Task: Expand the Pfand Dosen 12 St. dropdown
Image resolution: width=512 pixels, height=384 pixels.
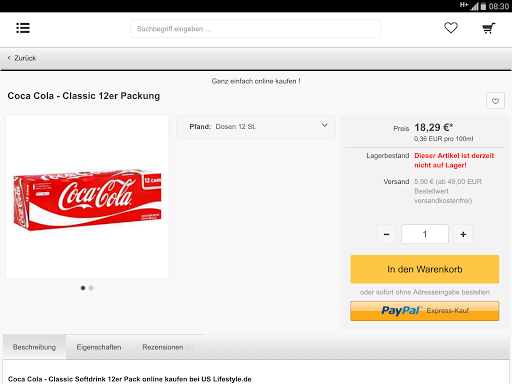Action: [256, 127]
